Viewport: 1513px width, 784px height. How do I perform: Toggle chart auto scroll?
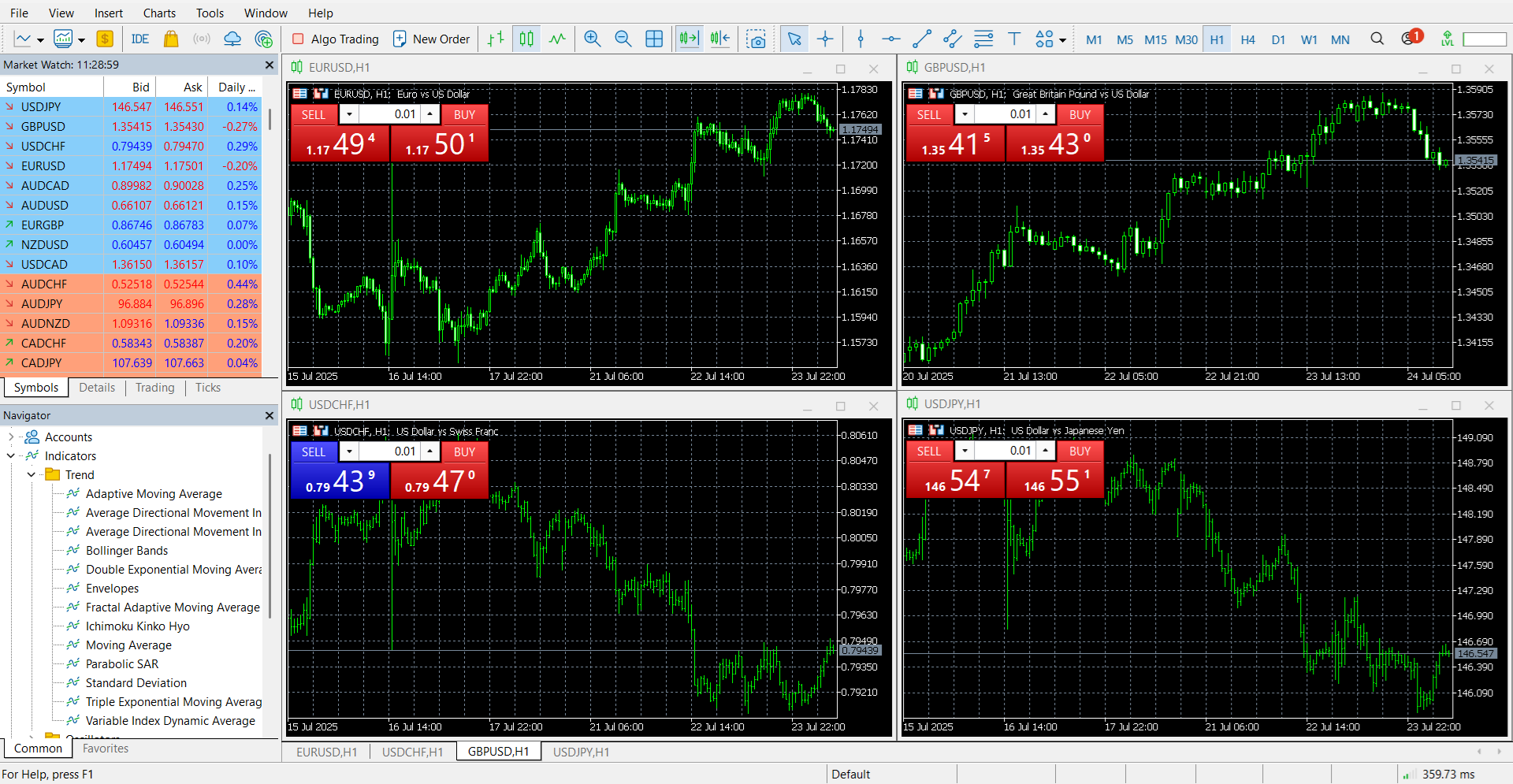689,39
